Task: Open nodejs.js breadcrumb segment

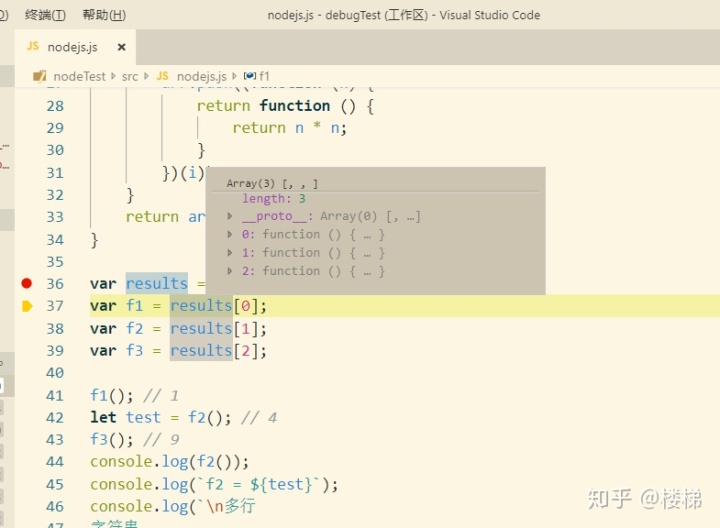Action: tap(202, 76)
